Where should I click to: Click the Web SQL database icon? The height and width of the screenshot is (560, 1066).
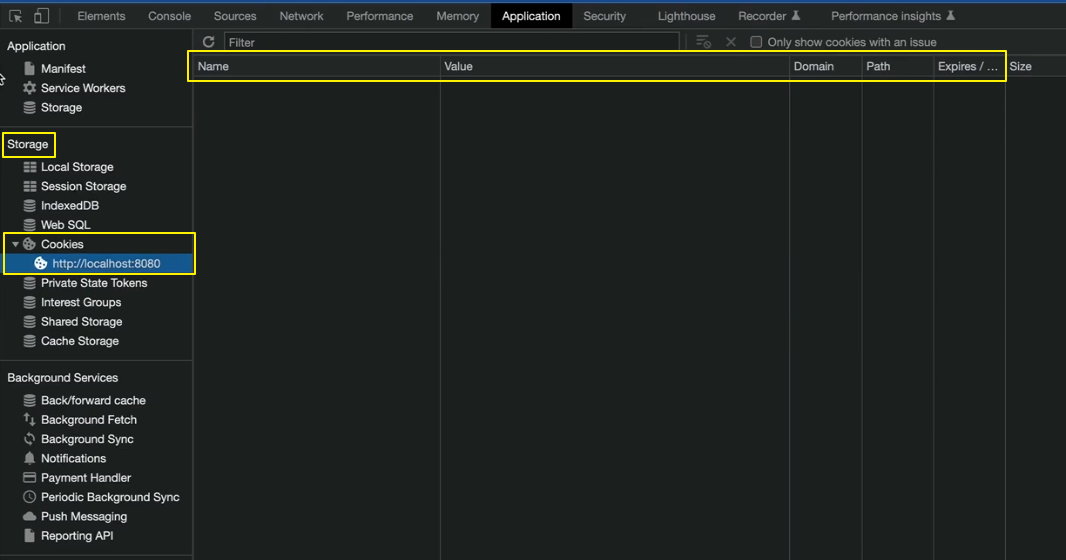pos(29,225)
